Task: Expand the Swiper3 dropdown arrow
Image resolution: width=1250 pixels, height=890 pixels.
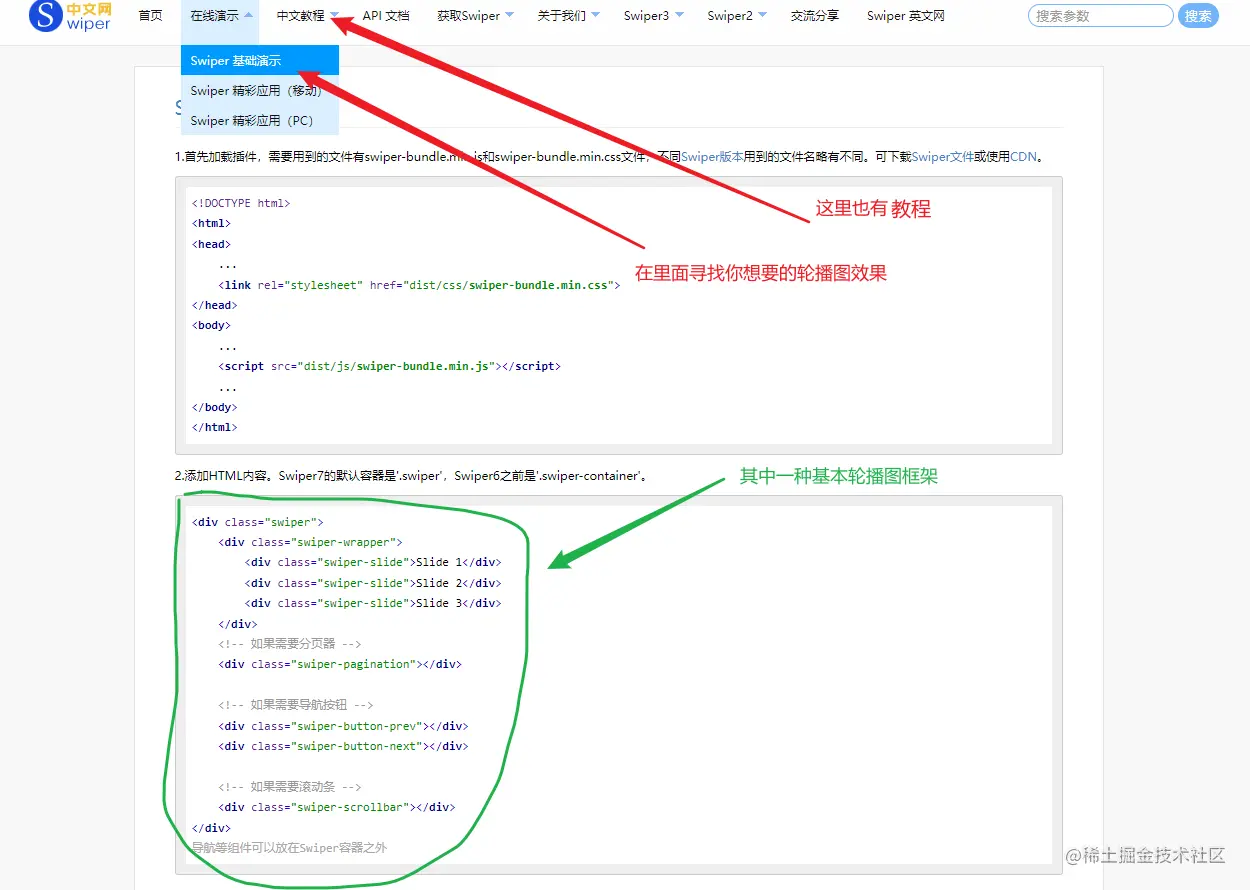Action: [680, 15]
